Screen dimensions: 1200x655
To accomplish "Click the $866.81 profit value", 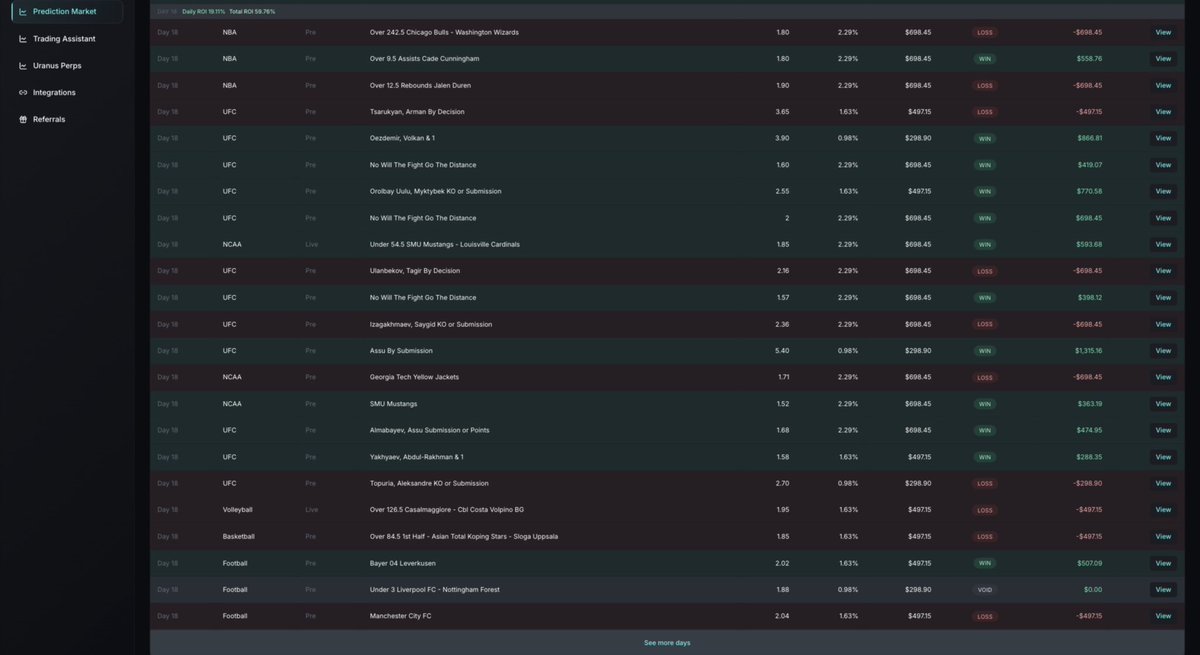I will tap(1091, 138).
